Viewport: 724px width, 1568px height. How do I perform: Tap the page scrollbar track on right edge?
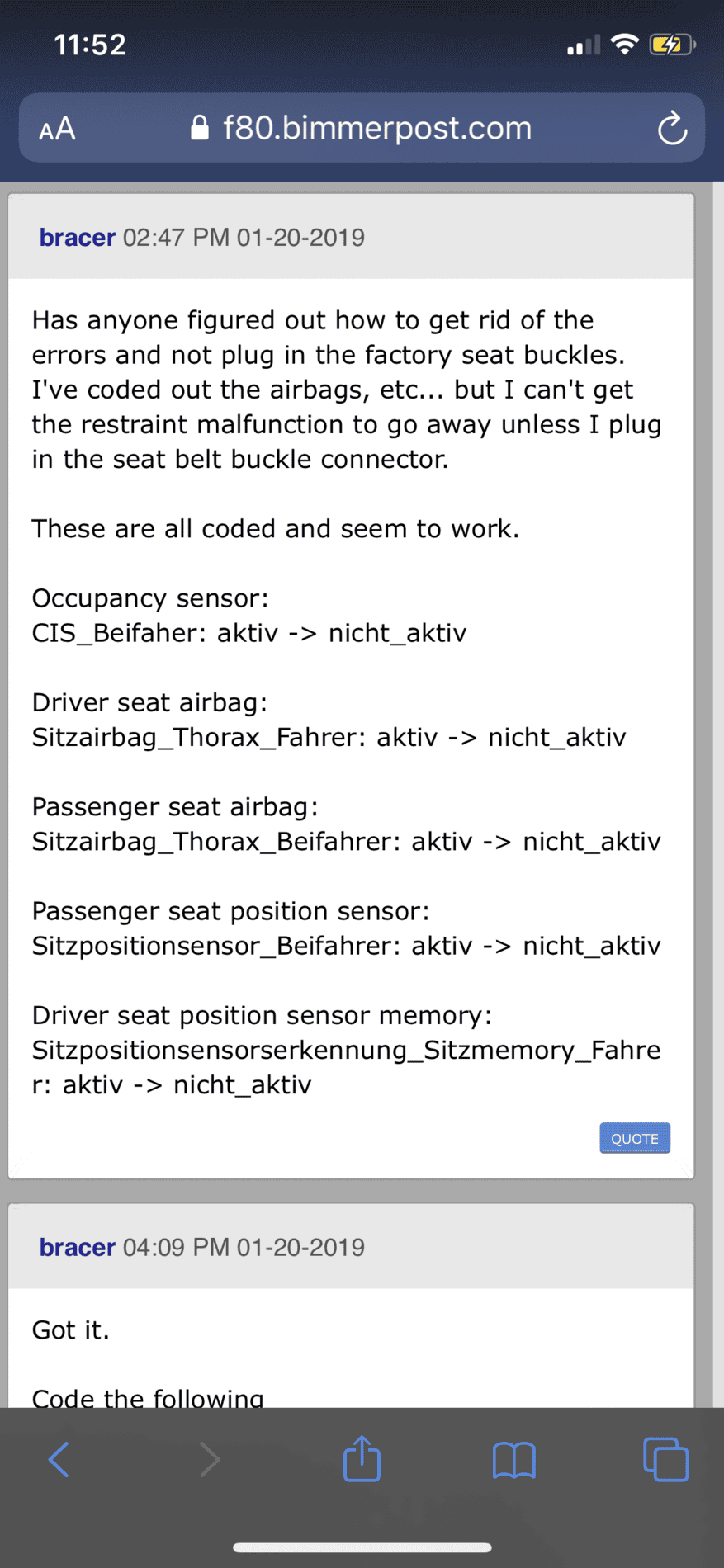coord(717,794)
